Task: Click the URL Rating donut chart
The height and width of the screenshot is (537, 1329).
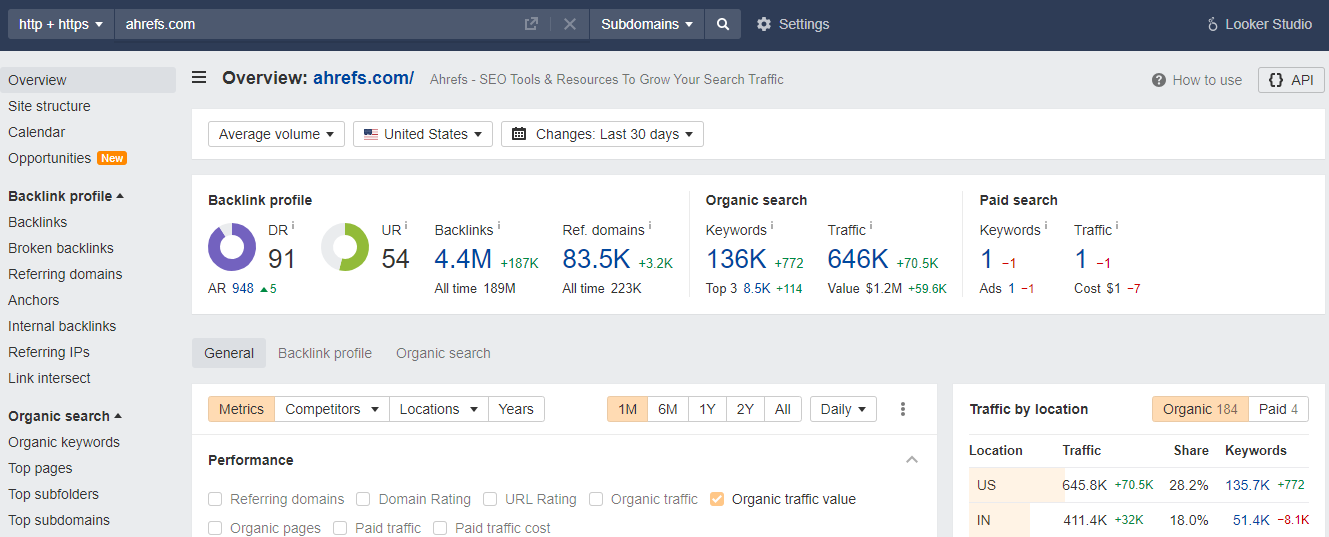Action: click(346, 247)
